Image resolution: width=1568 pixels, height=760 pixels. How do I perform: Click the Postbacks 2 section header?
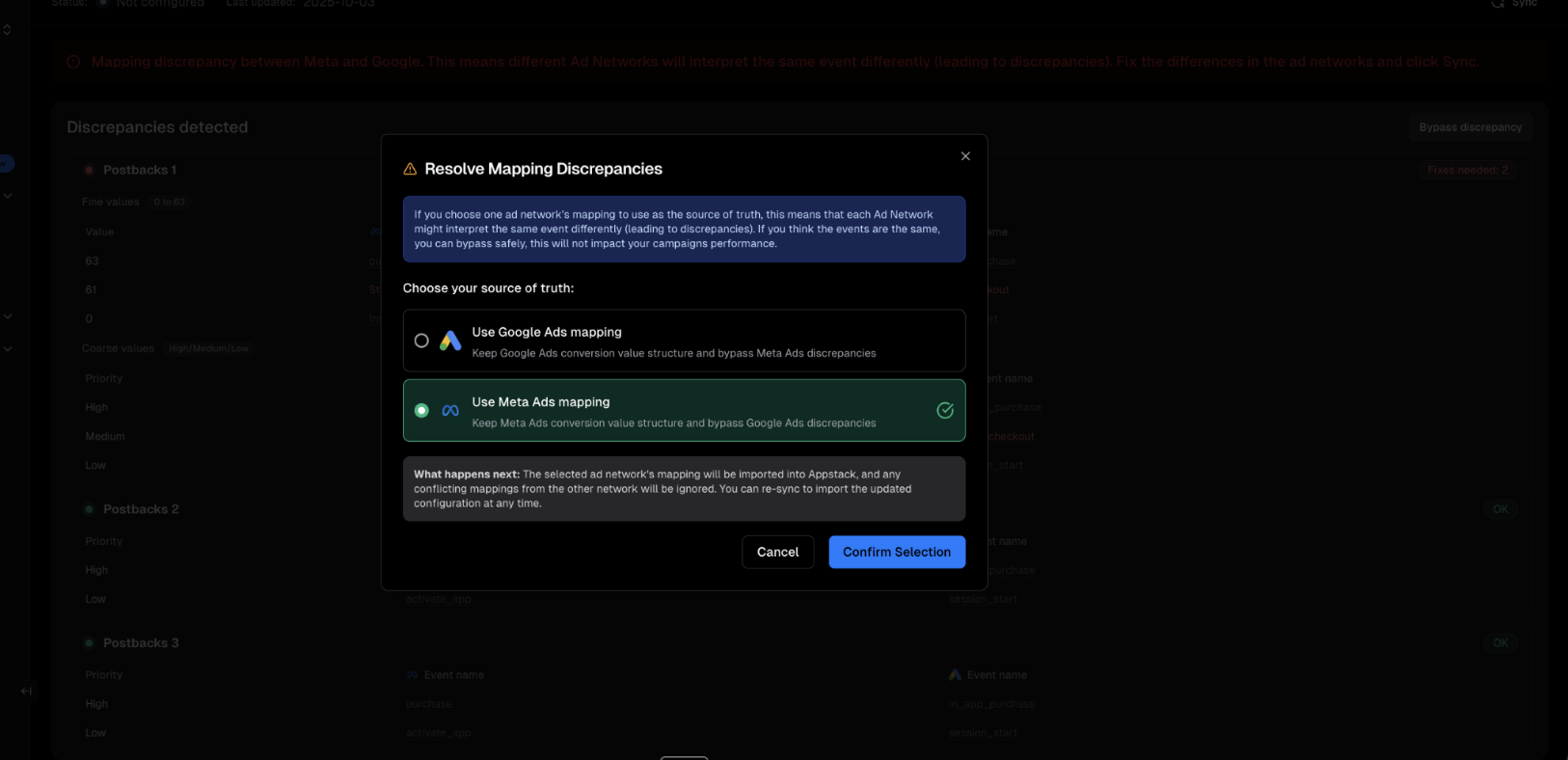pos(140,509)
